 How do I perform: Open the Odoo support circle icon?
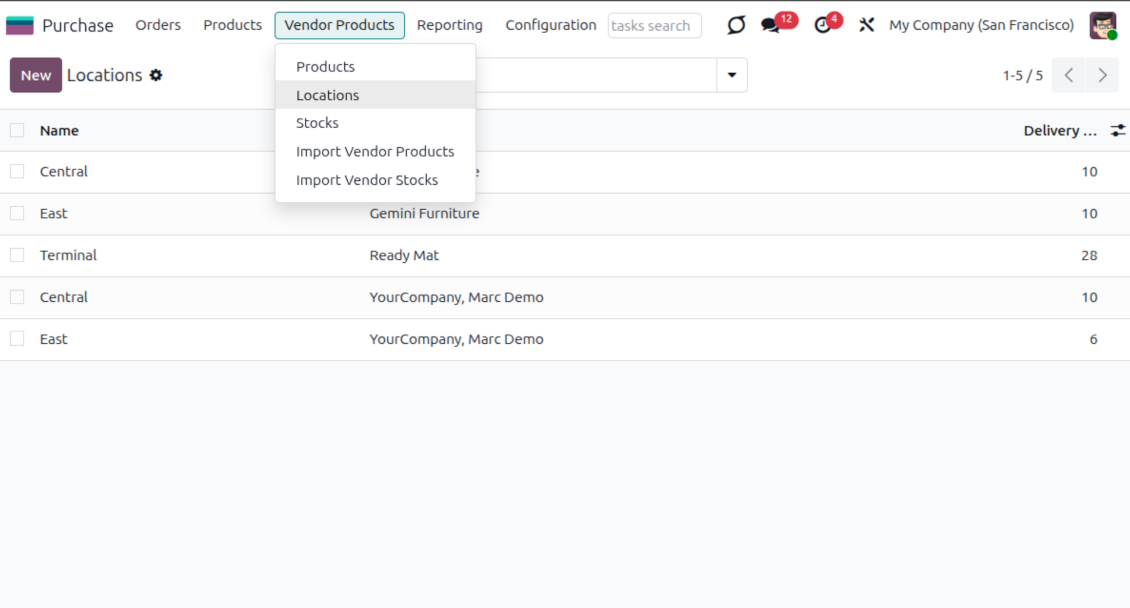pyautogui.click(x=736, y=25)
